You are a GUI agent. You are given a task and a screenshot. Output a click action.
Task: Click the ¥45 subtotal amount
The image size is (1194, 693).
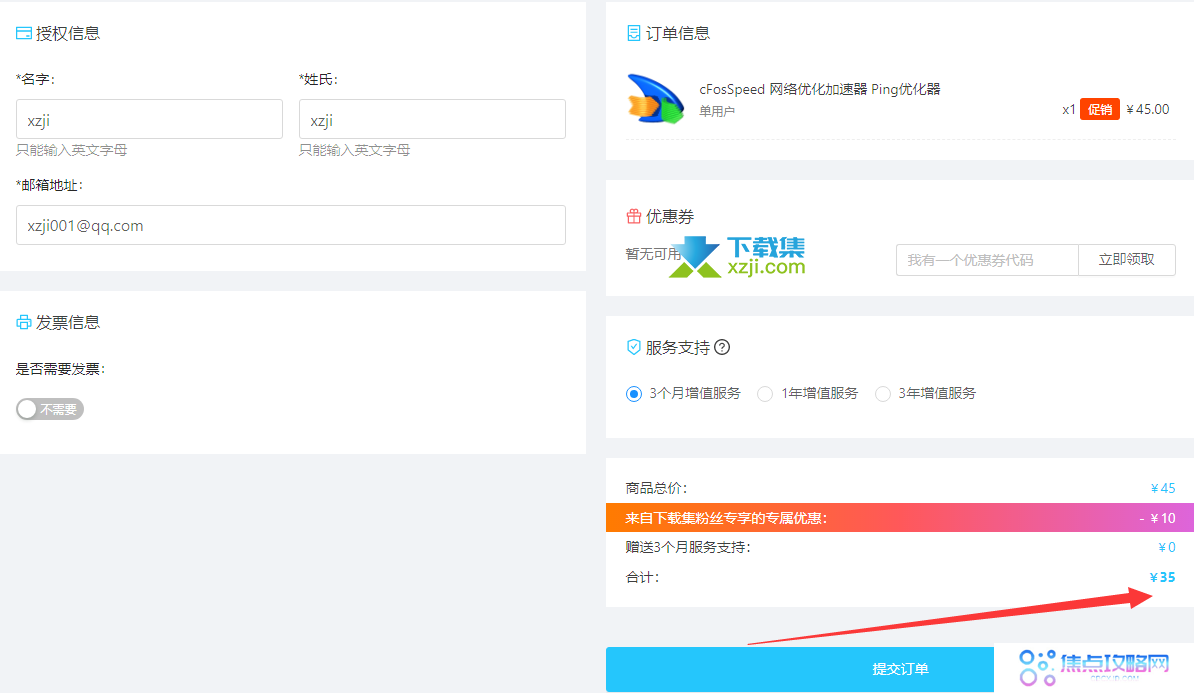click(1163, 488)
